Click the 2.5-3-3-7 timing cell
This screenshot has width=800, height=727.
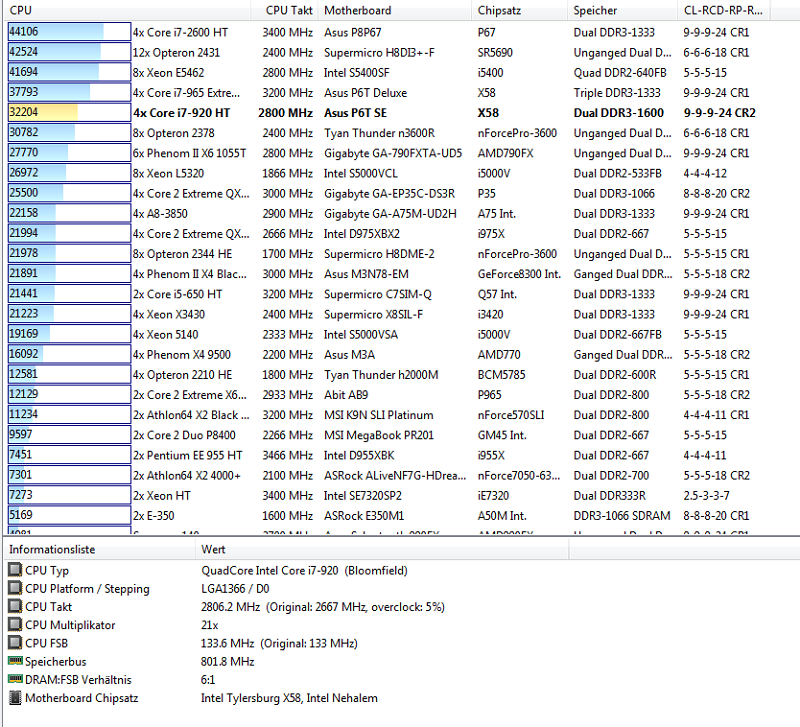[x=706, y=495]
